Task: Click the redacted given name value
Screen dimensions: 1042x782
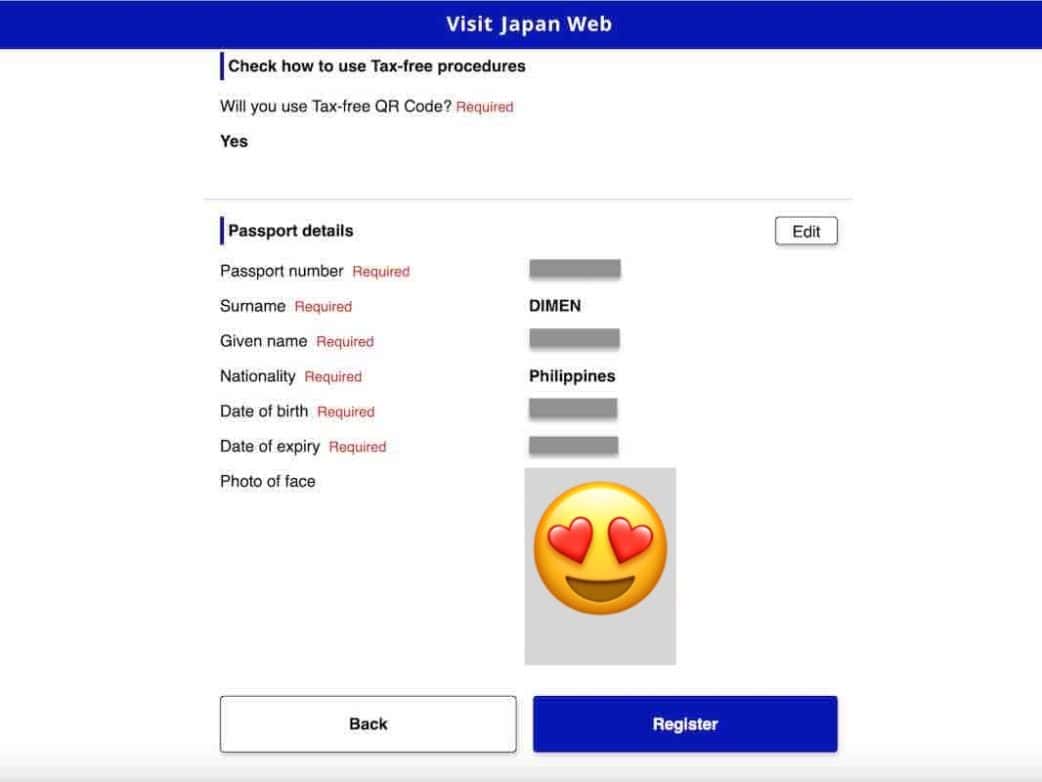Action: click(574, 339)
